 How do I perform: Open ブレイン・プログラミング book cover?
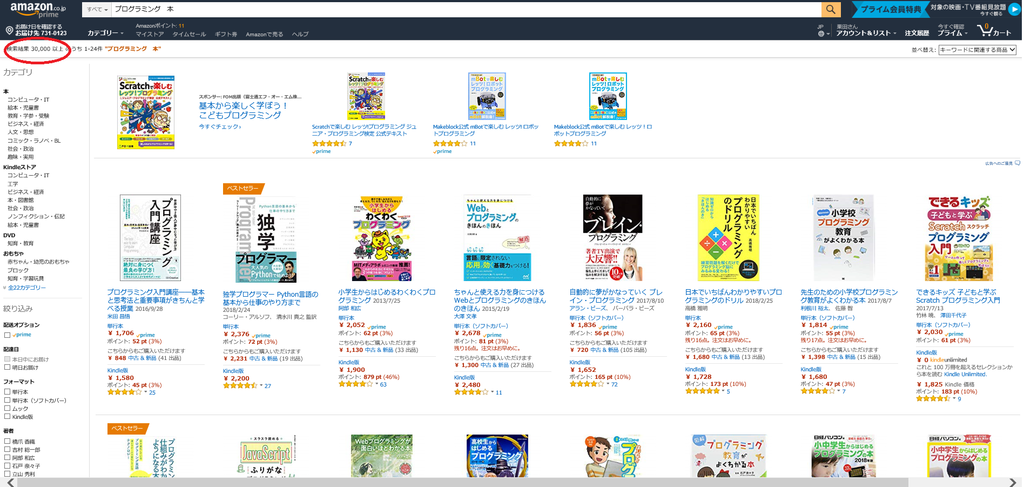pyautogui.click(x=613, y=238)
